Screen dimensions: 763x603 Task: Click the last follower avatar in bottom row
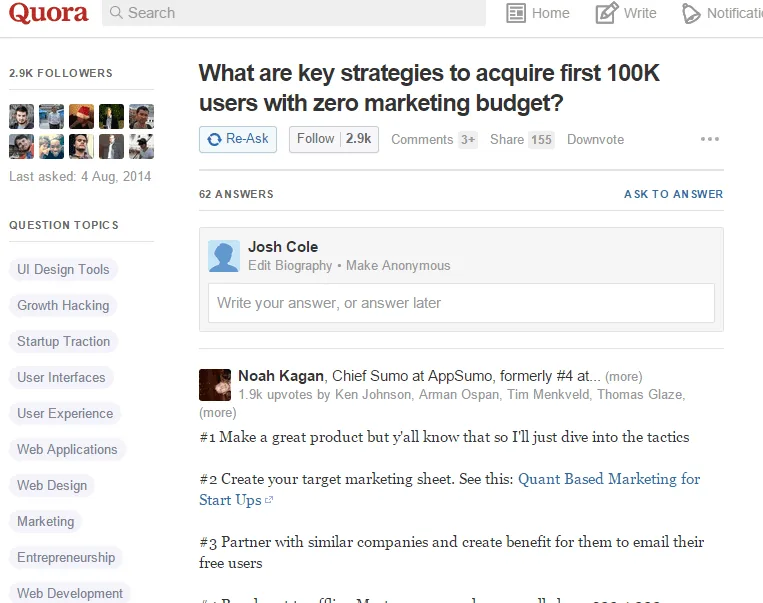pos(142,146)
